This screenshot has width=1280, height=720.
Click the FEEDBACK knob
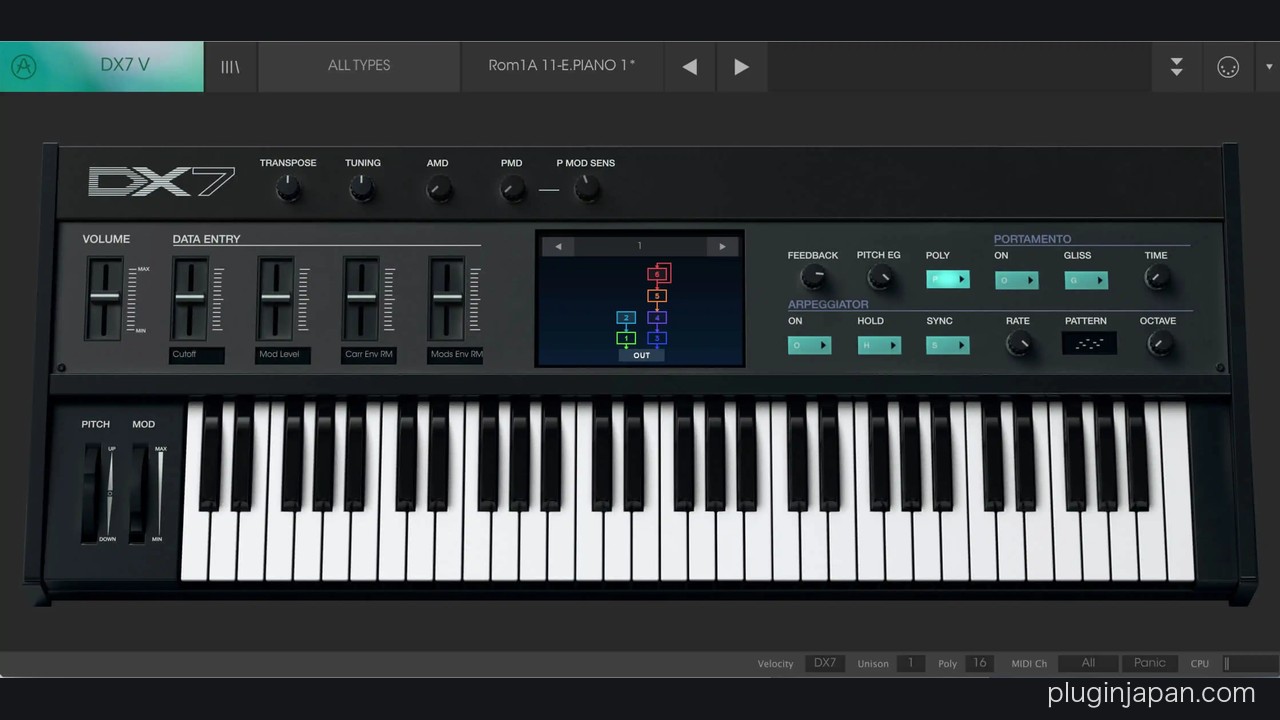coord(814,279)
